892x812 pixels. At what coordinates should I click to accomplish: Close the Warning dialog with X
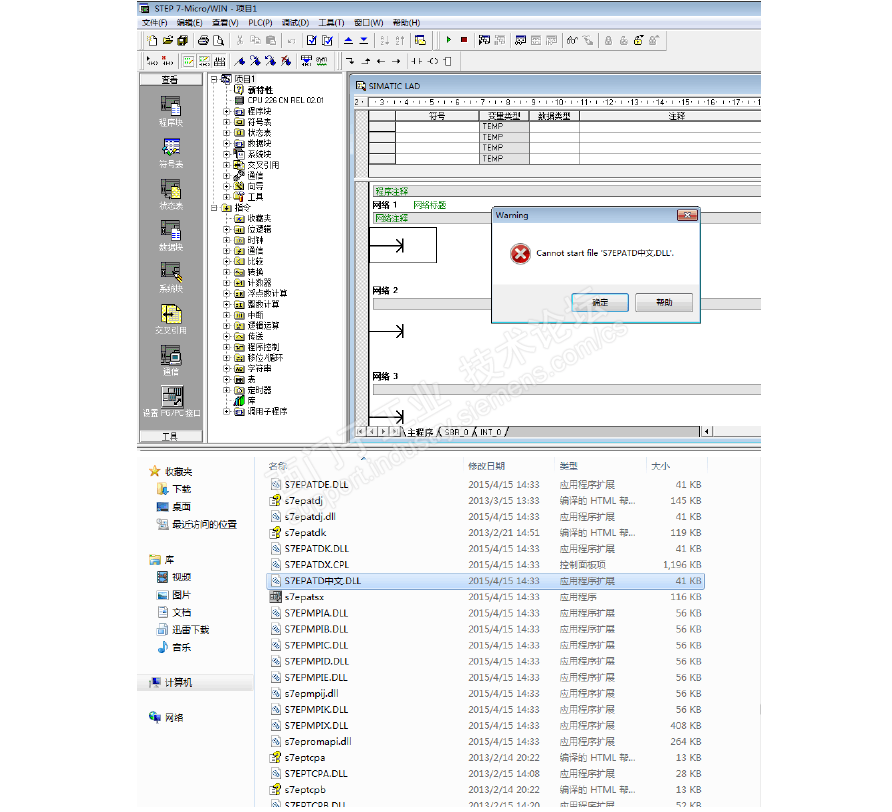coord(687,215)
